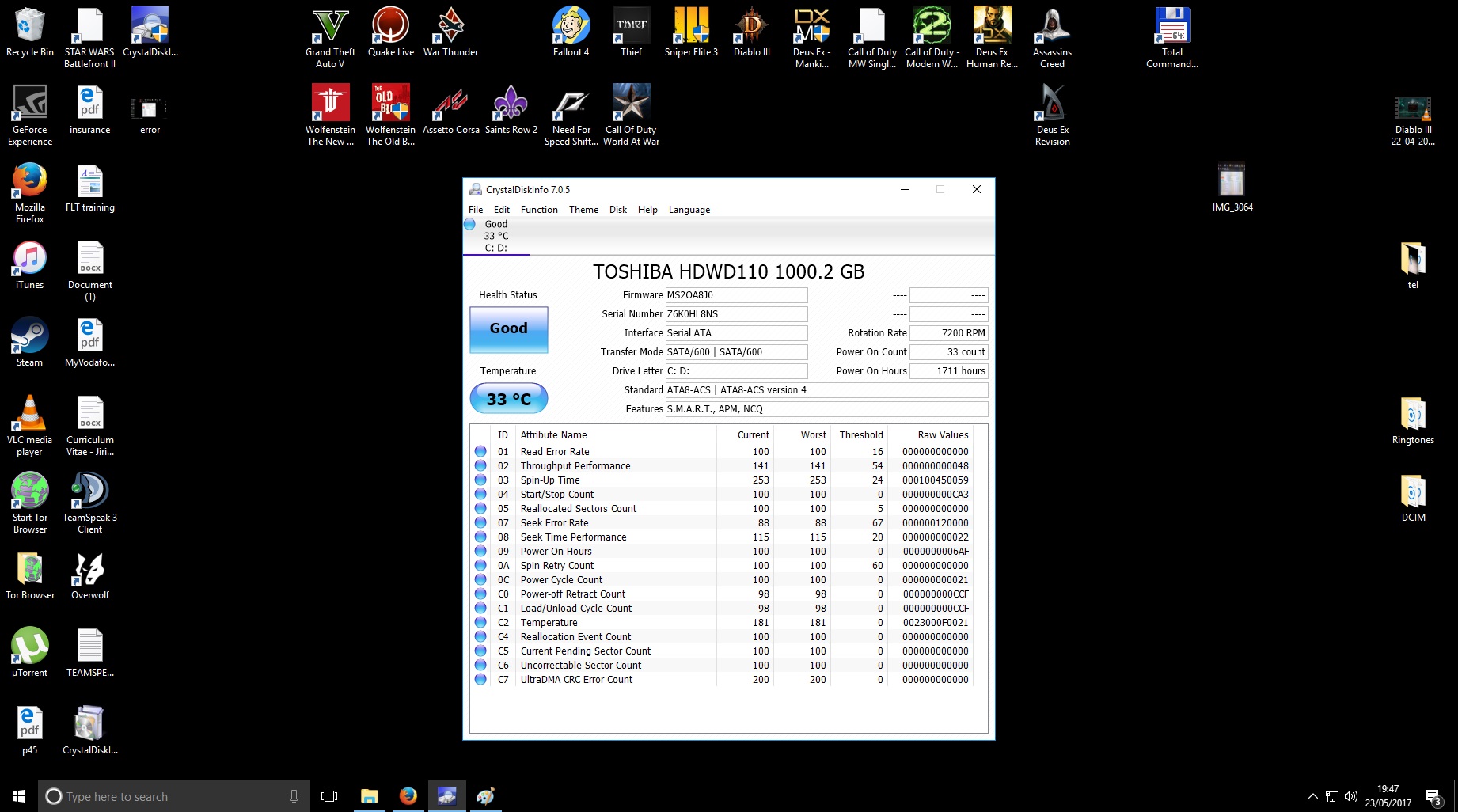Open File menu in CrystalDiskInfo
The image size is (1458, 812).
click(x=476, y=210)
